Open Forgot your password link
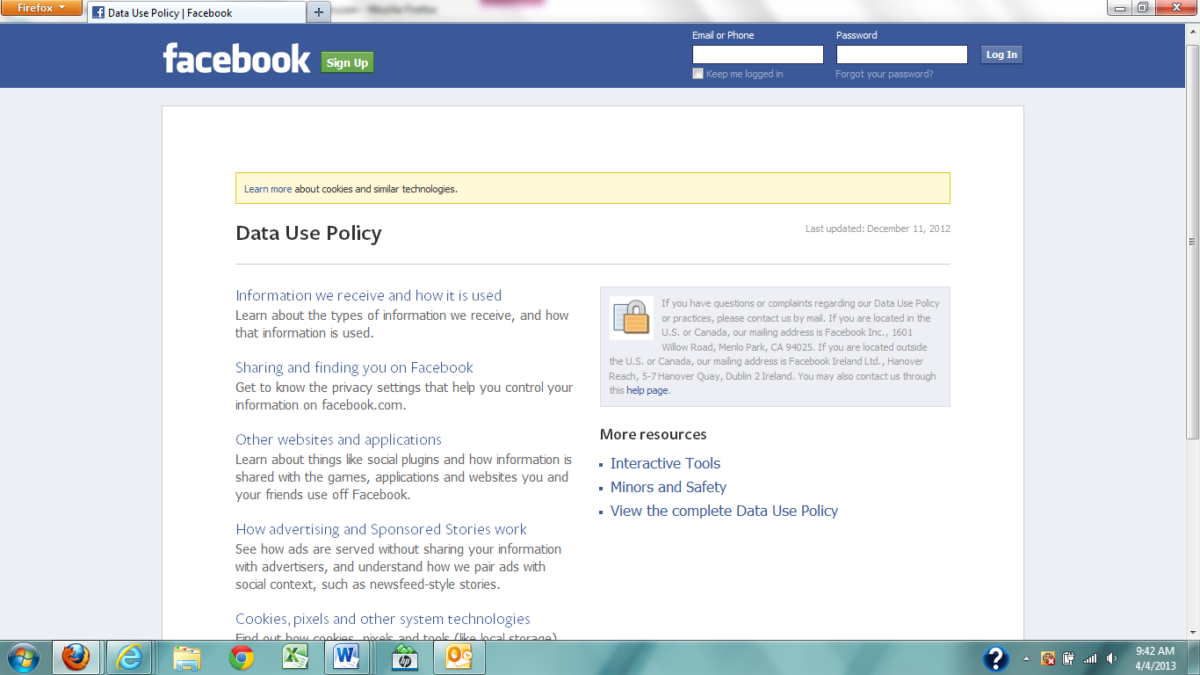This screenshot has width=1200, height=675. tap(884, 74)
